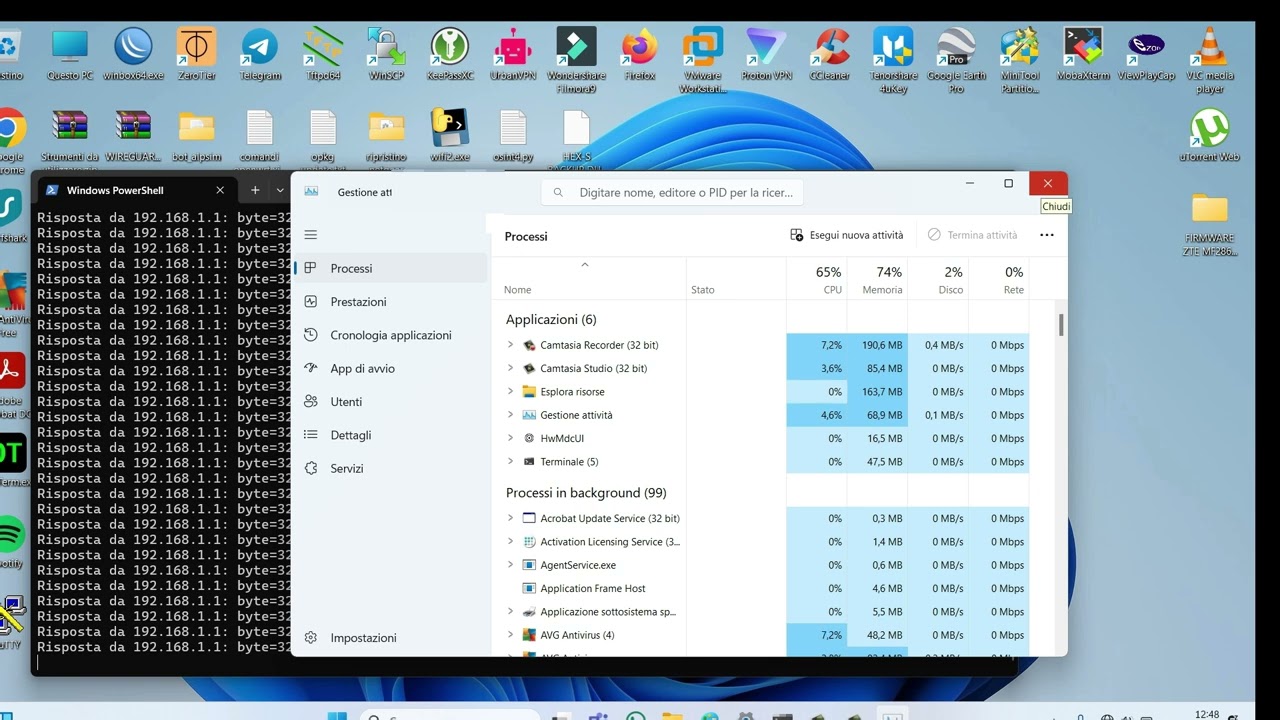Expand the HwMdcUI process

point(510,438)
